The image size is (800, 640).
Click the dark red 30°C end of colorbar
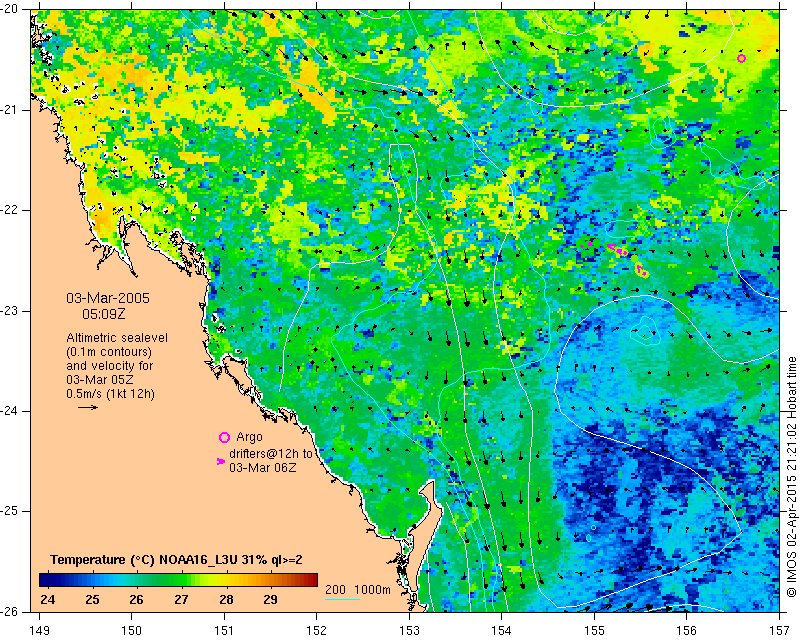click(x=312, y=580)
